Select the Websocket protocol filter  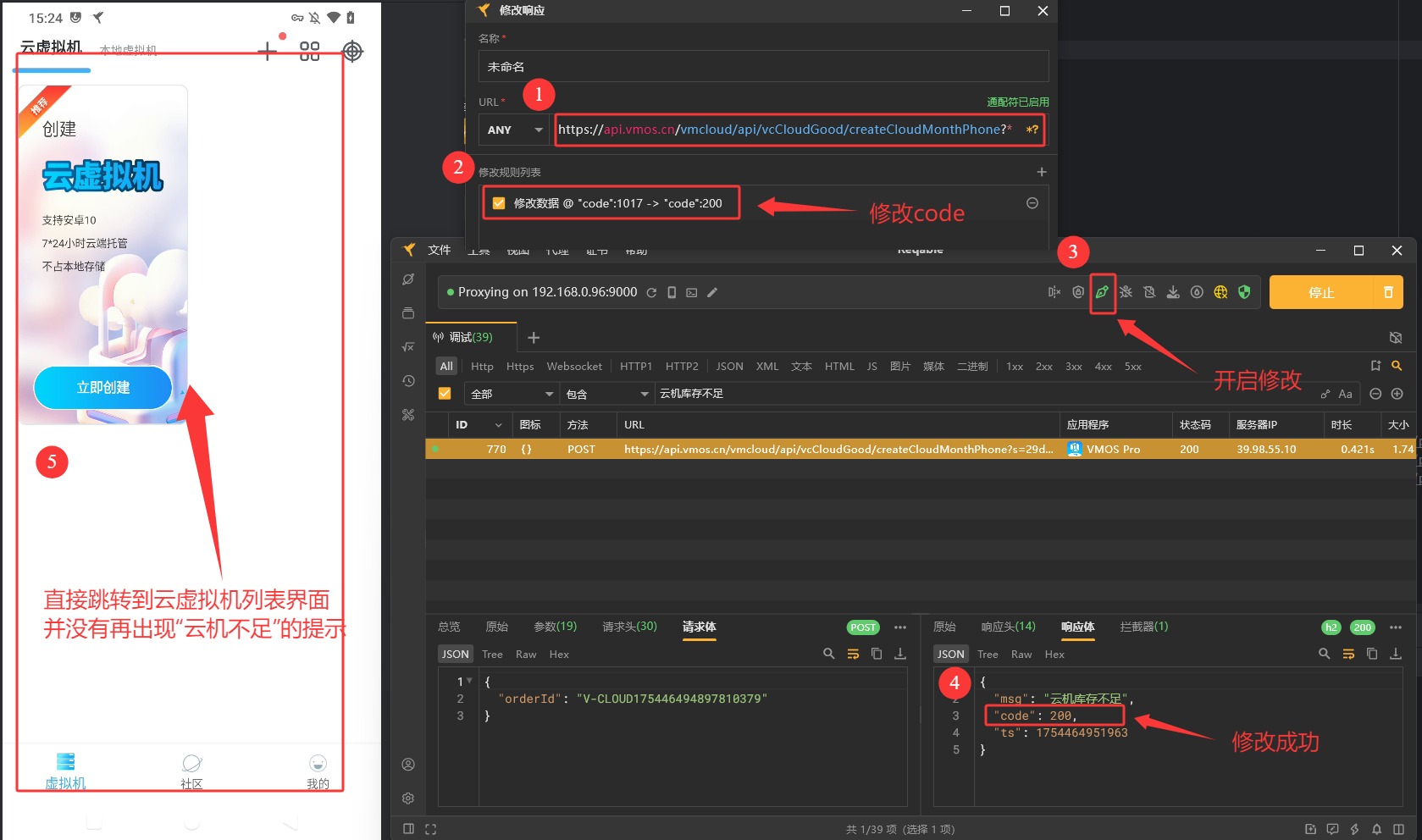(x=574, y=367)
